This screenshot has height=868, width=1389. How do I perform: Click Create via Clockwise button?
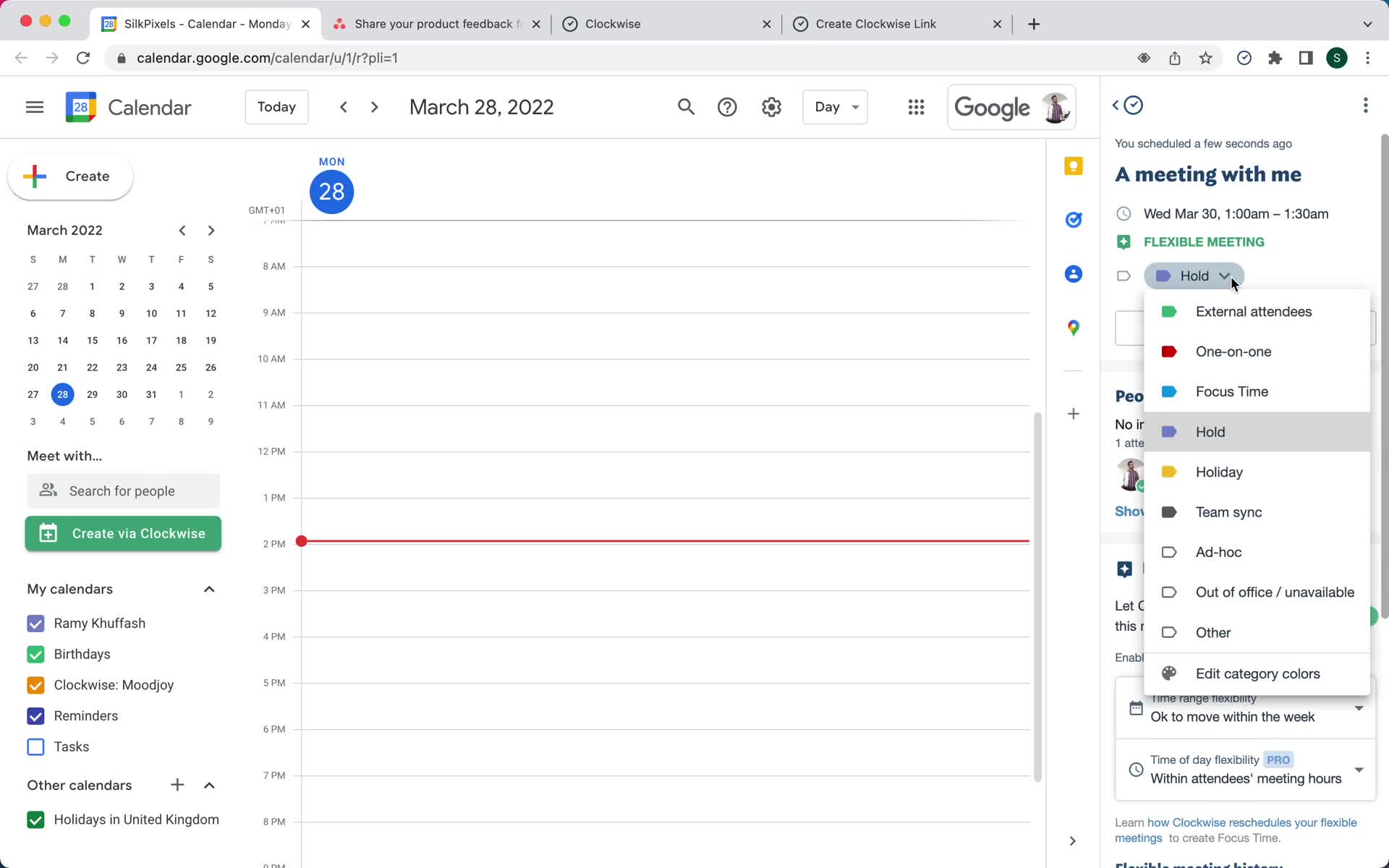click(x=123, y=533)
